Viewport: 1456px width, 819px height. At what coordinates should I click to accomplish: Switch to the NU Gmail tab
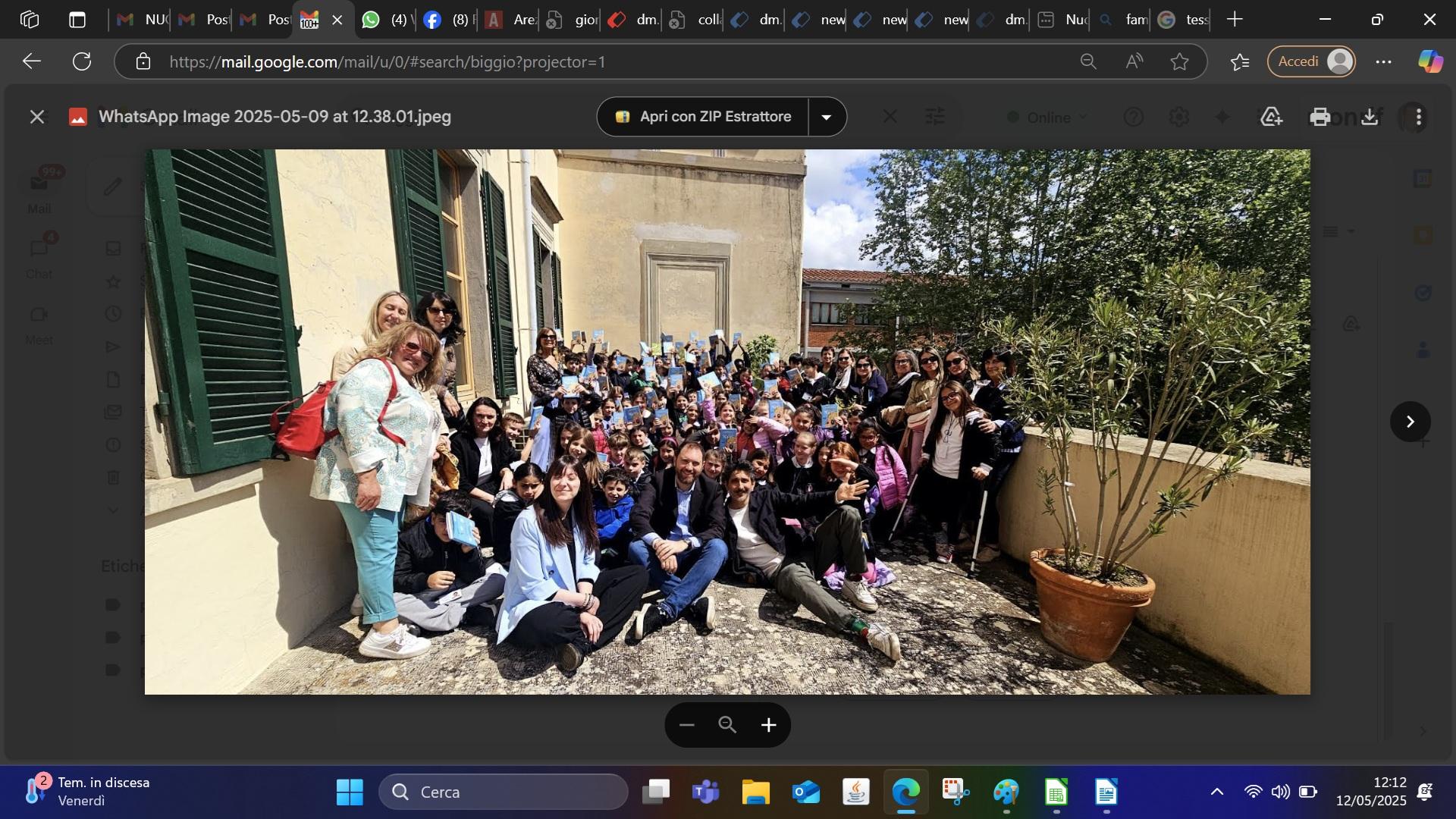(x=141, y=20)
